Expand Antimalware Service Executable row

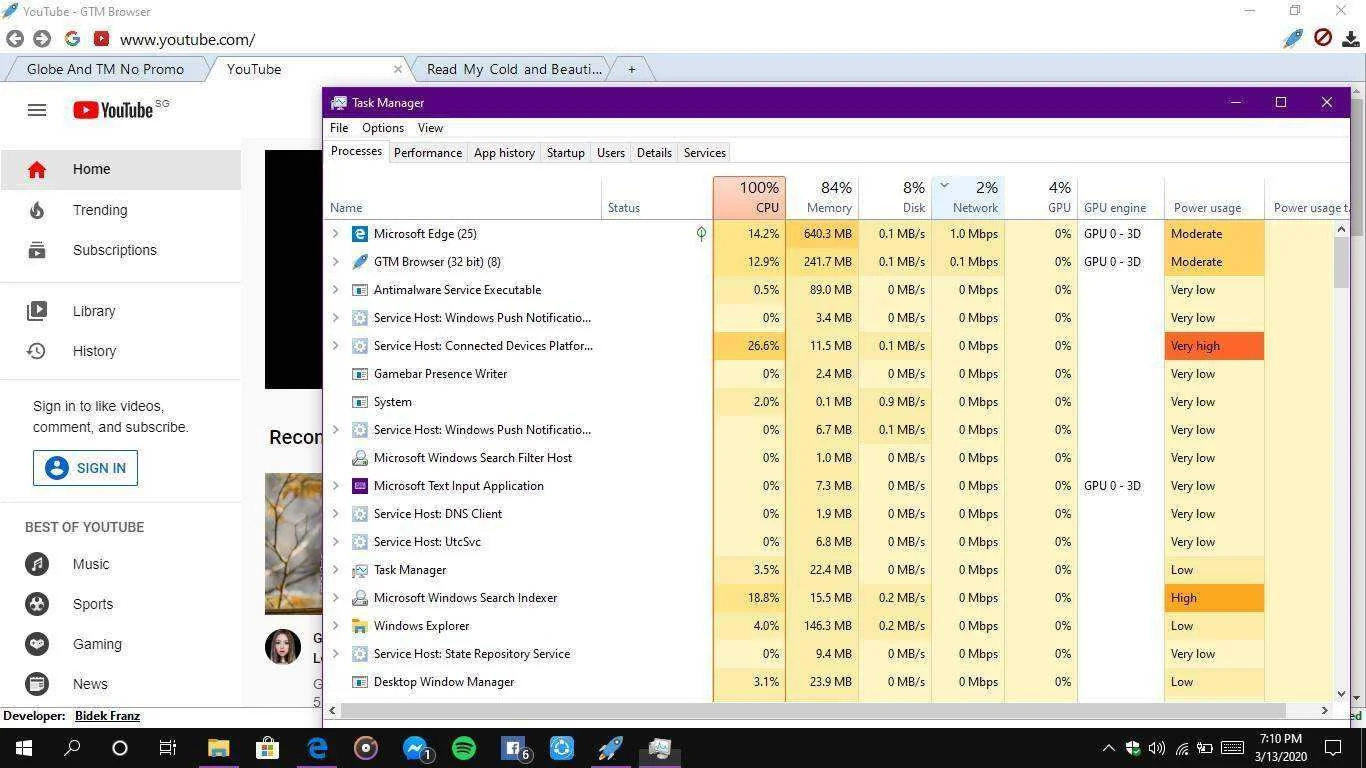coord(336,290)
